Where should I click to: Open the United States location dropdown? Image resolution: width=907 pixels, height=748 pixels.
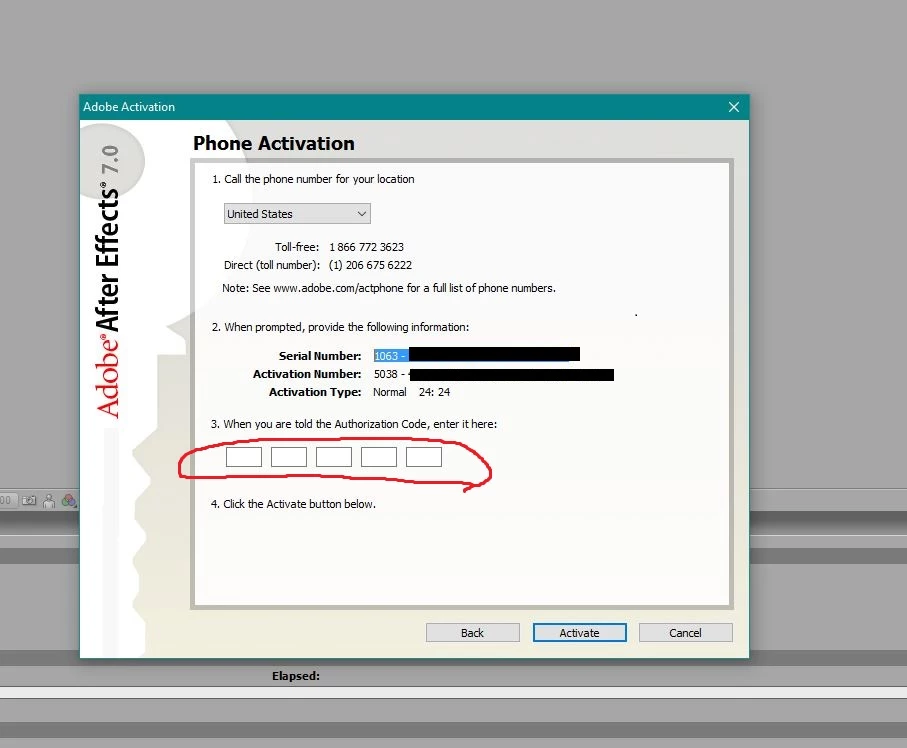click(297, 213)
